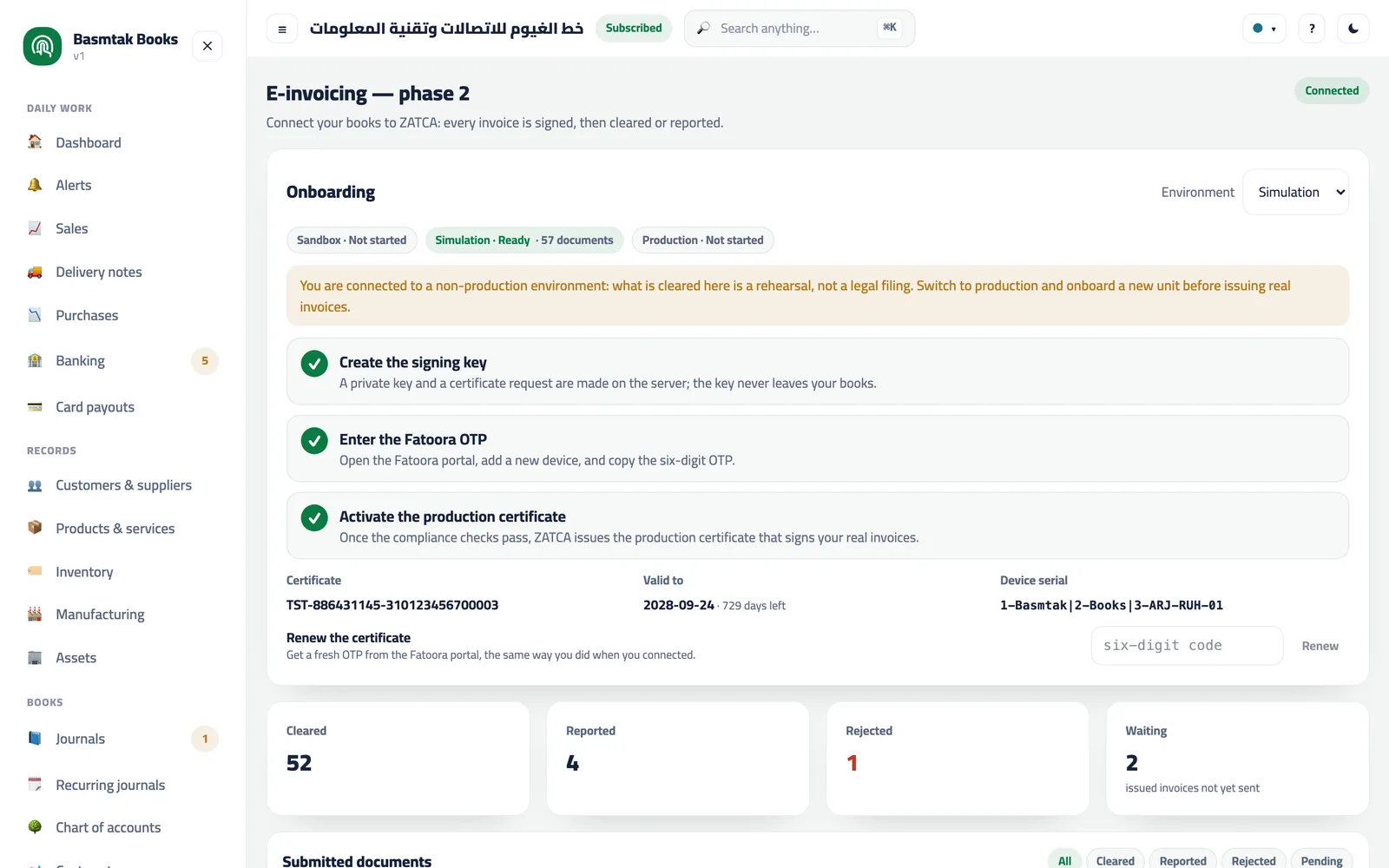Click the Delivery notes truck icon

[35, 272]
